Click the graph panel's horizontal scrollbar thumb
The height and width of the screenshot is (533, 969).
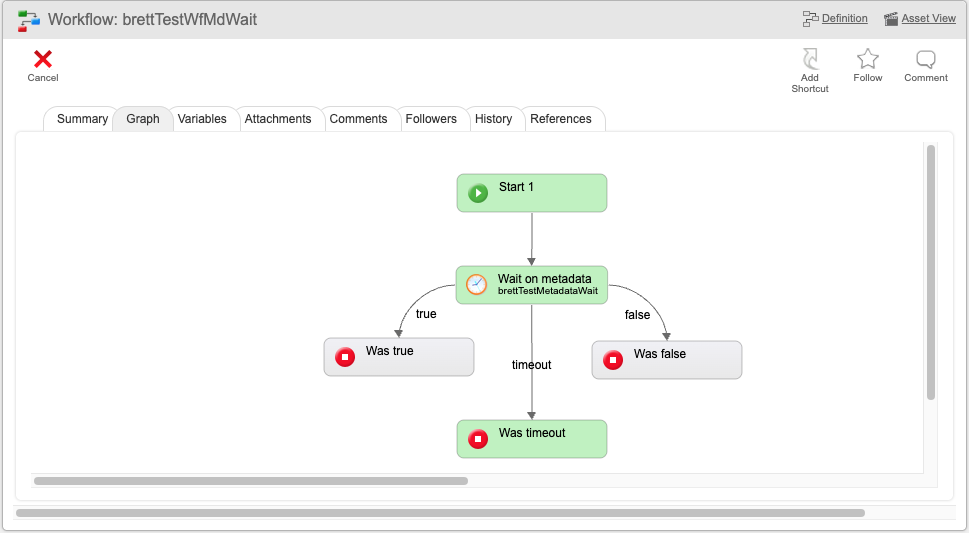tap(251, 481)
